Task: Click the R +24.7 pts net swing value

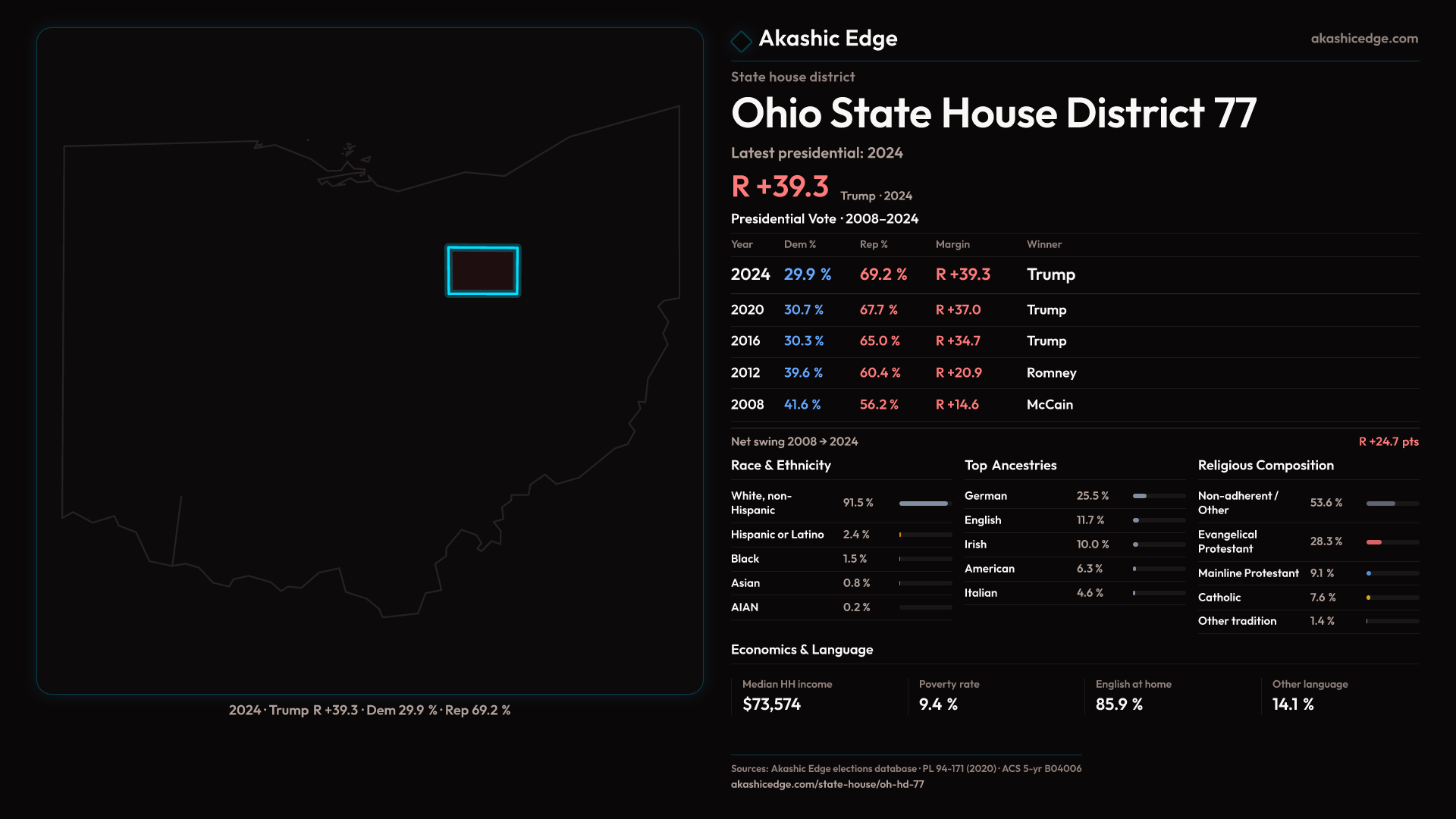Action: [x=1388, y=441]
